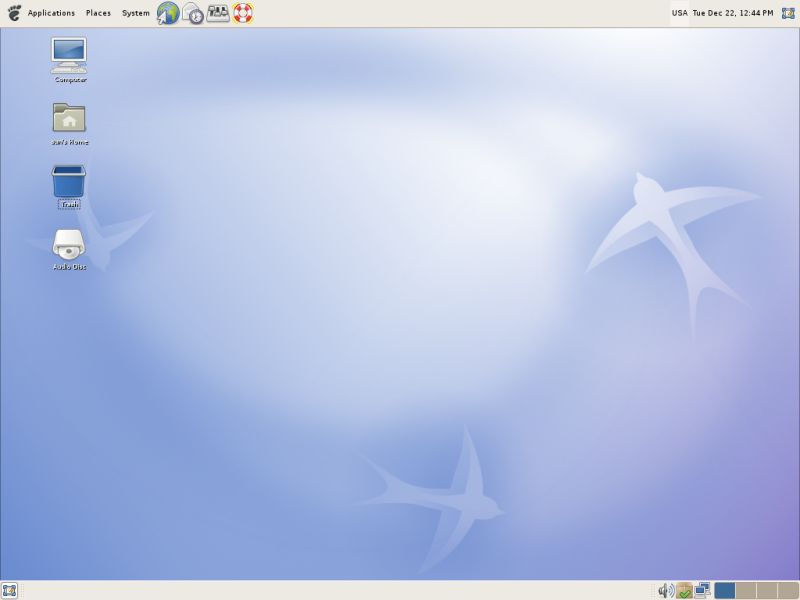800x600 pixels.
Task: Click the clock showing Tue Dec 22
Action: tap(732, 13)
